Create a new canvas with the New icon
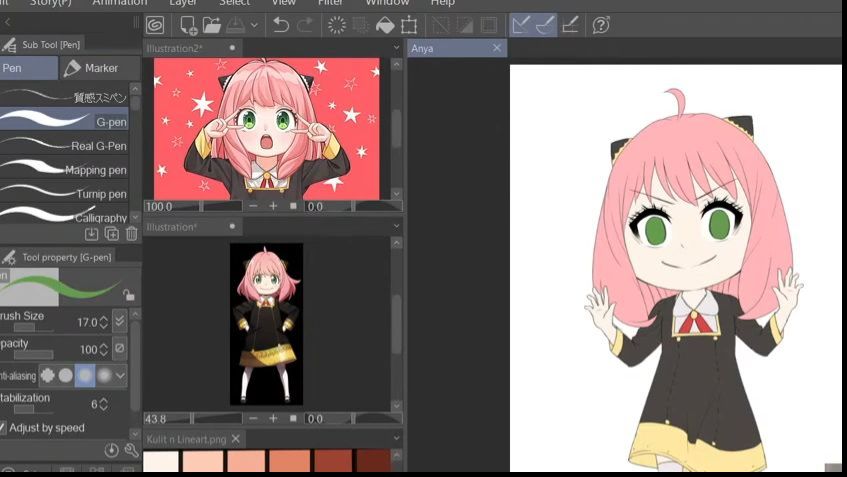 point(188,25)
